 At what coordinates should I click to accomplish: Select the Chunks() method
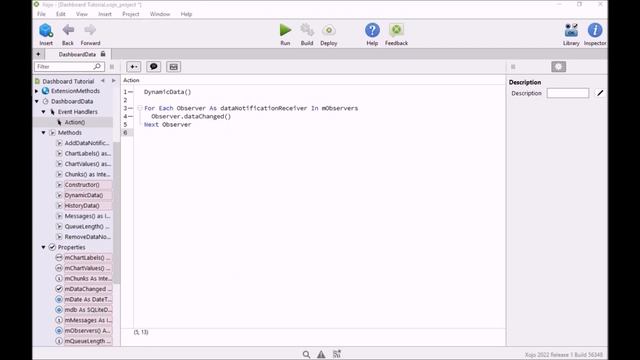point(87,174)
